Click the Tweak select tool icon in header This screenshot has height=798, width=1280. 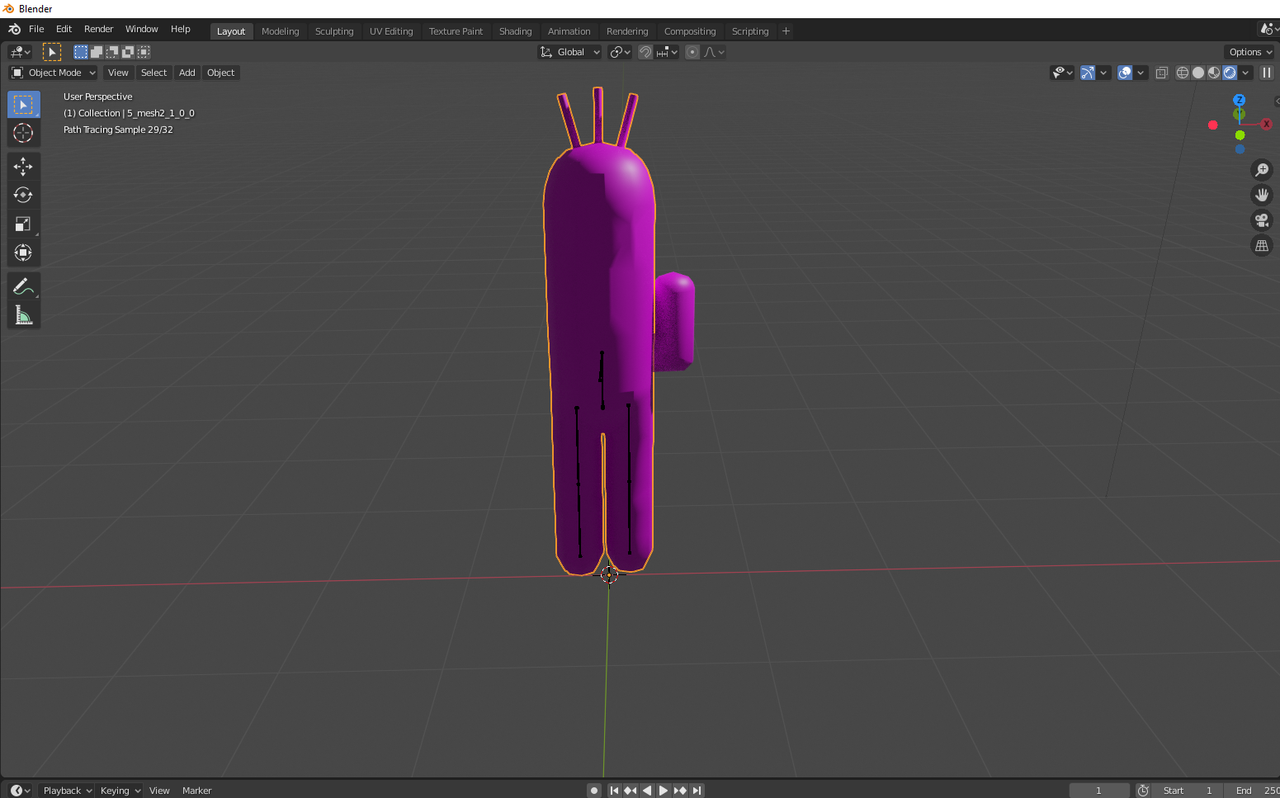click(x=52, y=52)
